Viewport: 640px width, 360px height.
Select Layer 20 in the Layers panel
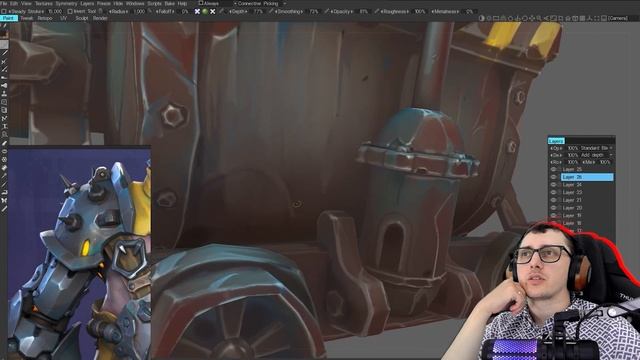tap(587, 208)
